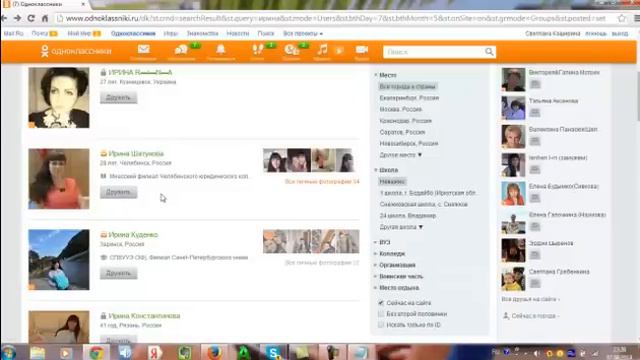Screen dimensions: 640x360
Task: Open Знакомства in top bar
Action: (x=202, y=33)
